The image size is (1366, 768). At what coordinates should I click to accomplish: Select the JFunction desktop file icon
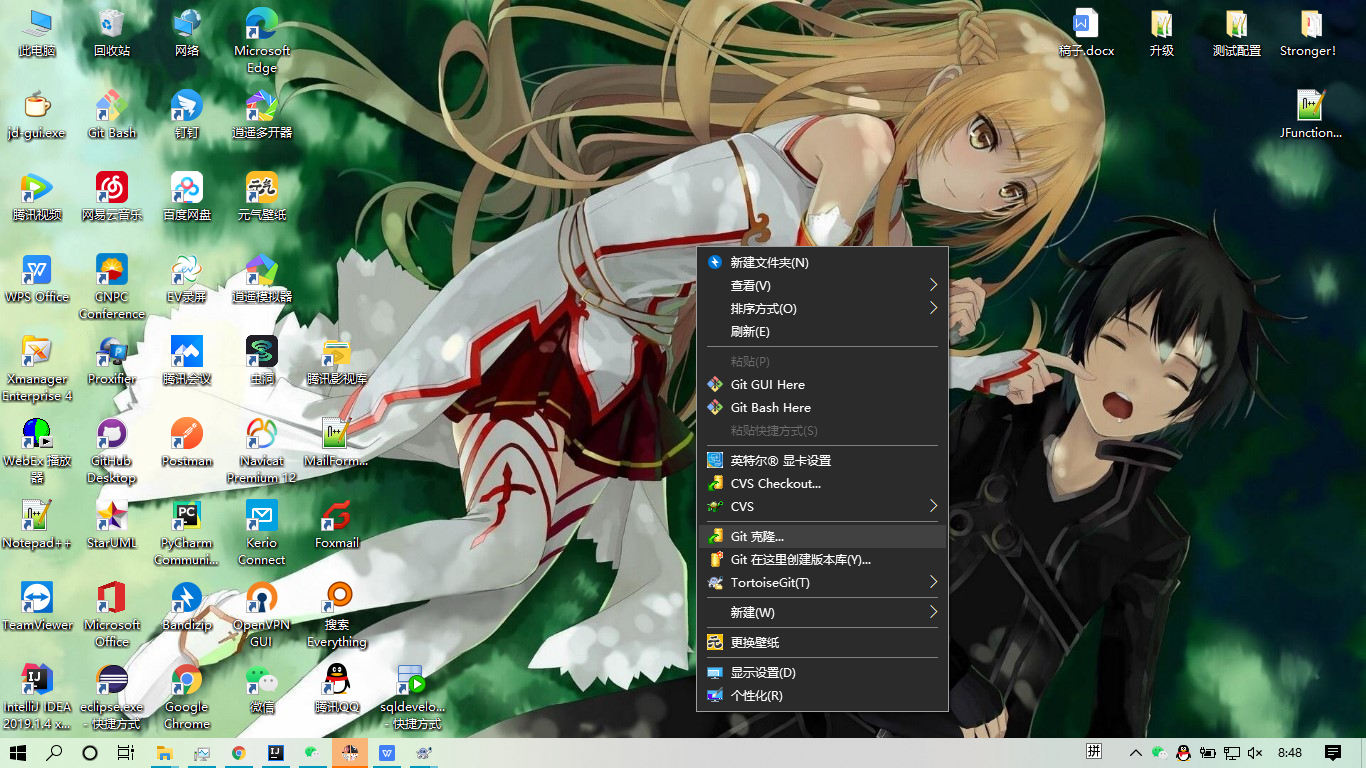(x=1310, y=114)
